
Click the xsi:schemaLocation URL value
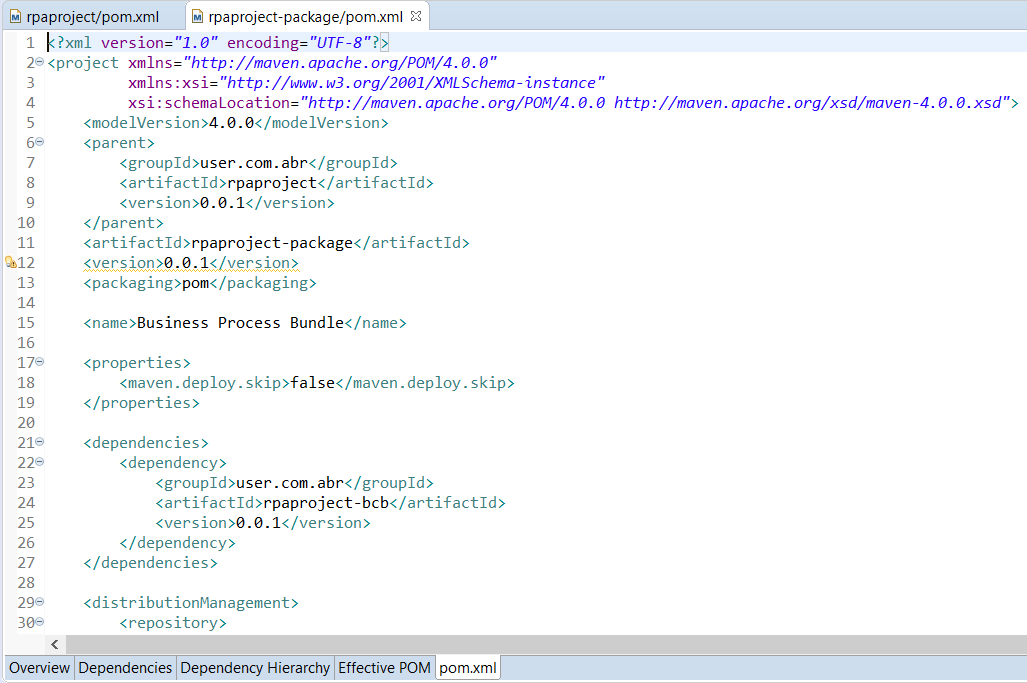click(x=655, y=103)
